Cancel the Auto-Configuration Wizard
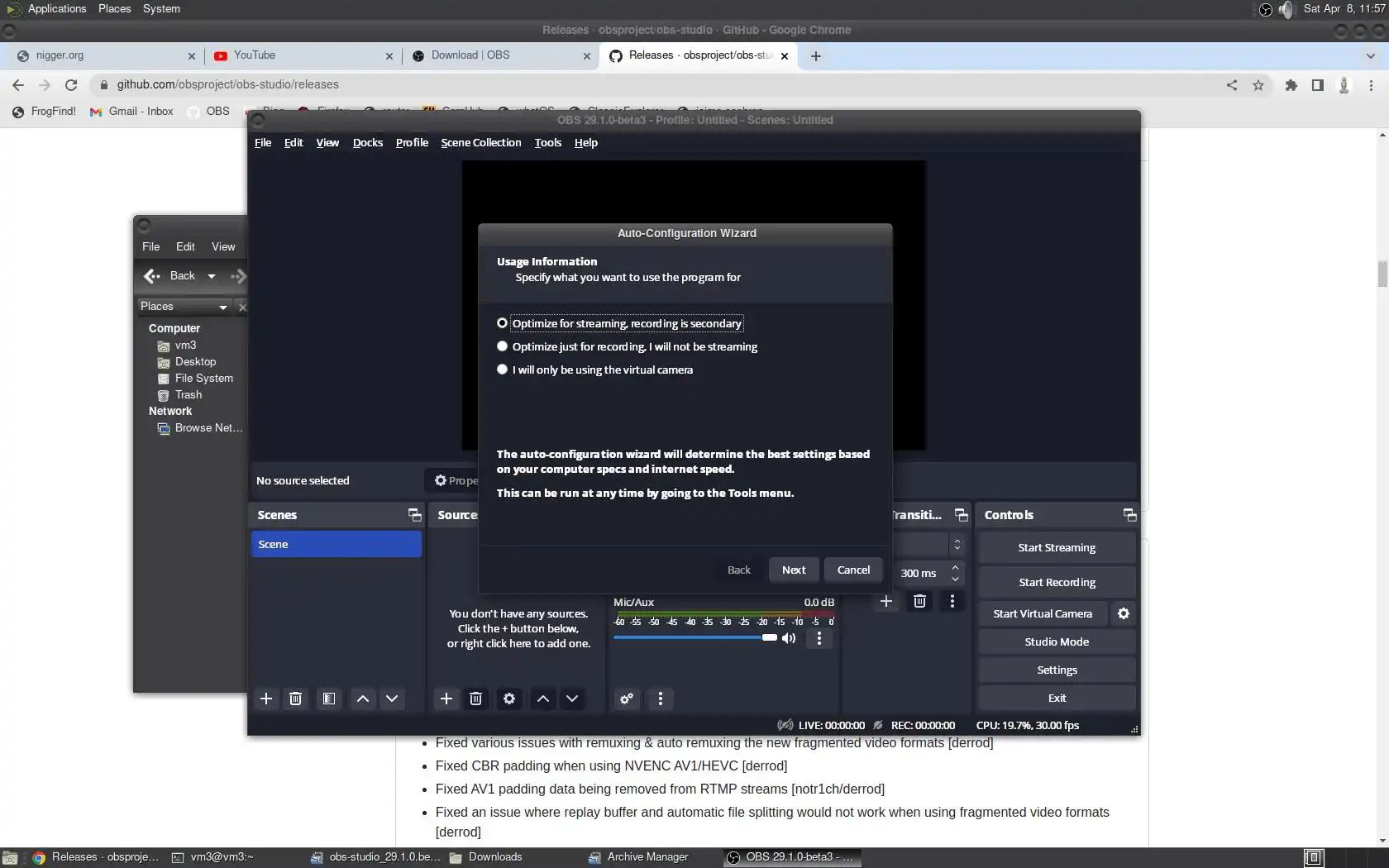This screenshot has height=868, width=1389. pyautogui.click(x=853, y=570)
